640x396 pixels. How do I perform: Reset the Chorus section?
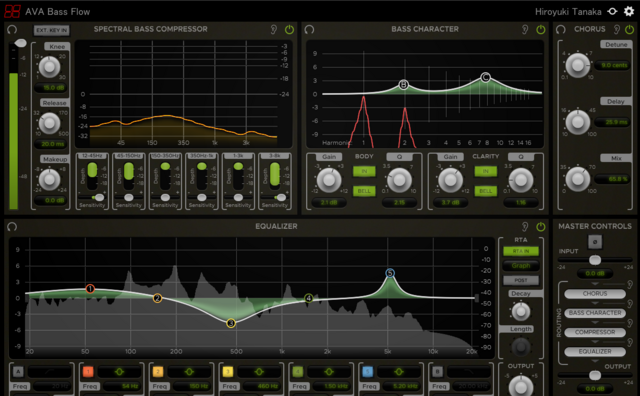point(561,29)
